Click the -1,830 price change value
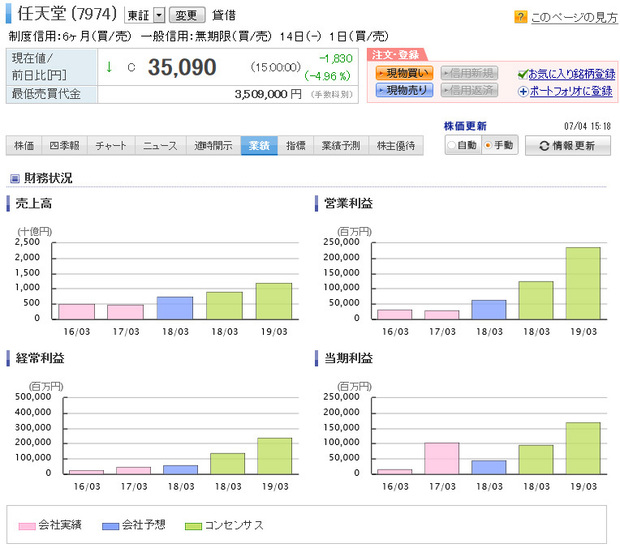The height and width of the screenshot is (548, 620). [336, 59]
